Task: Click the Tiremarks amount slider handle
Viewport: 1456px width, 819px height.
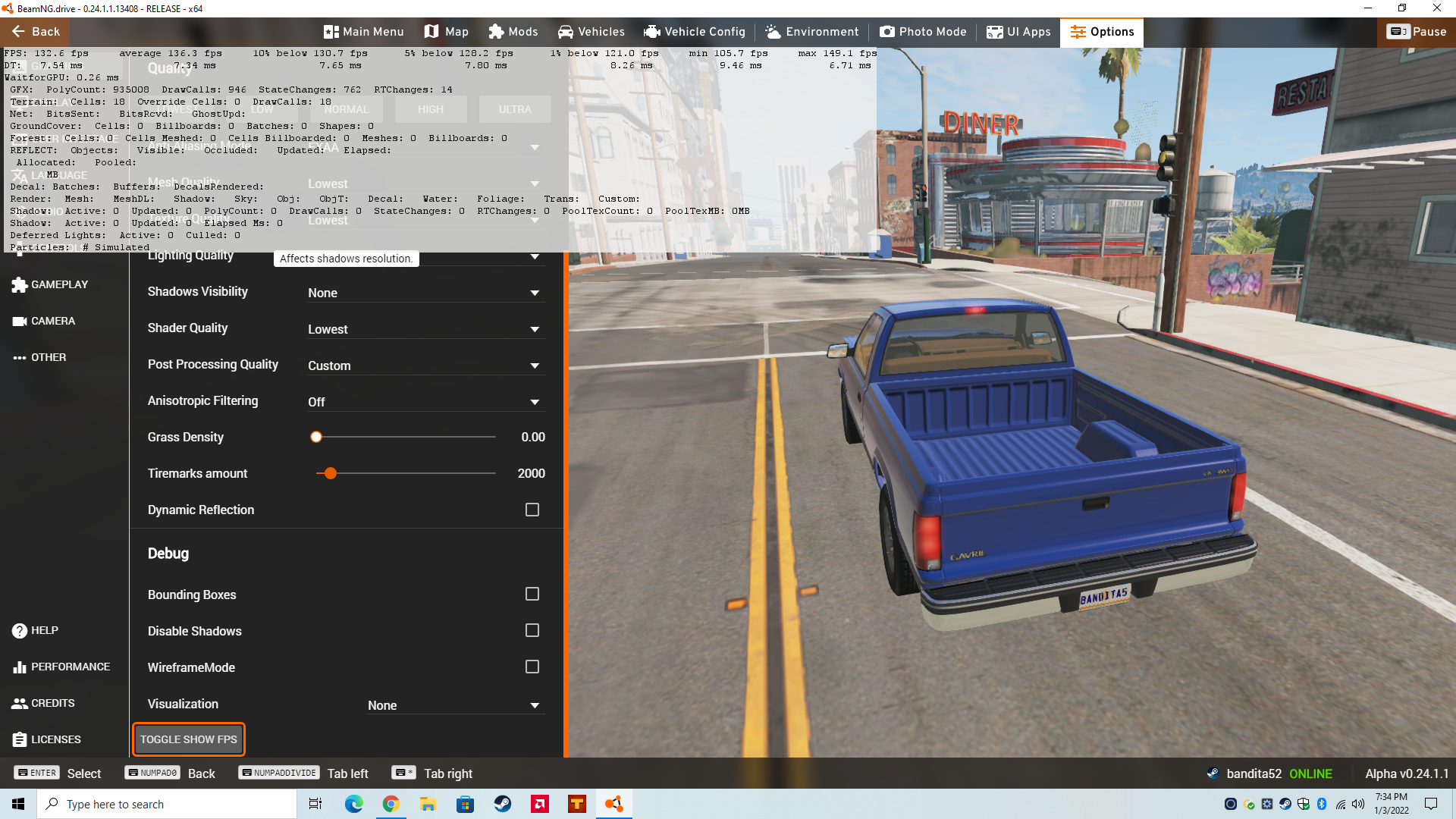Action: tap(331, 473)
